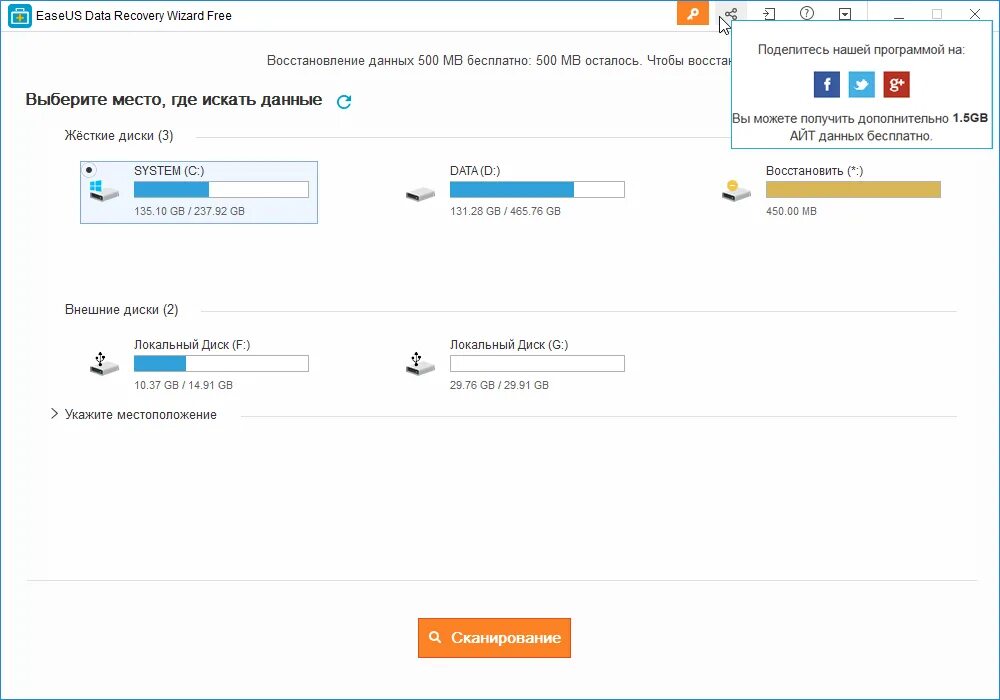Share the program on Twitter
This screenshot has height=700, width=1000.
861,84
